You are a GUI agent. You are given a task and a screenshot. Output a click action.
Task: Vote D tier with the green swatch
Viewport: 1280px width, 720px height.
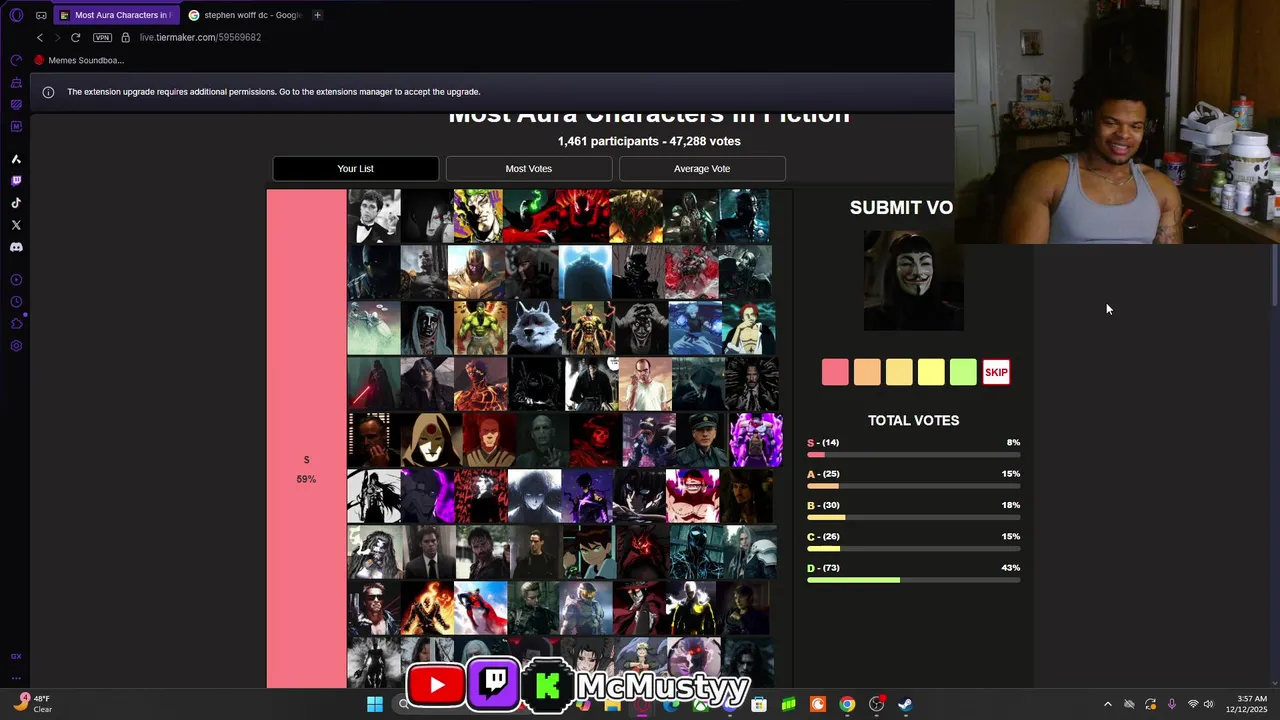click(963, 372)
